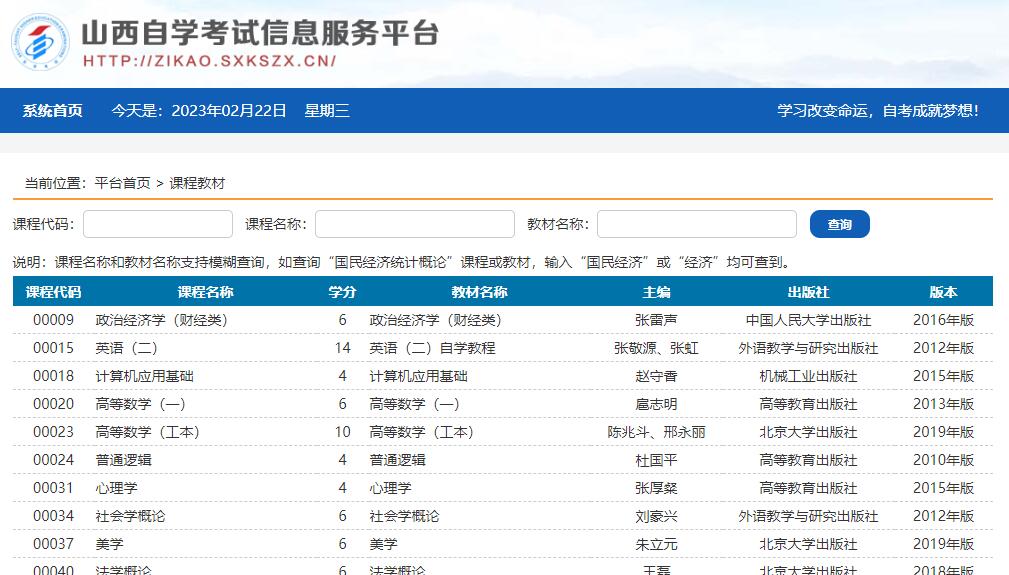Click 计算机应用基础 in course name column
Viewport: 1009px width, 575px height.
(x=144, y=376)
